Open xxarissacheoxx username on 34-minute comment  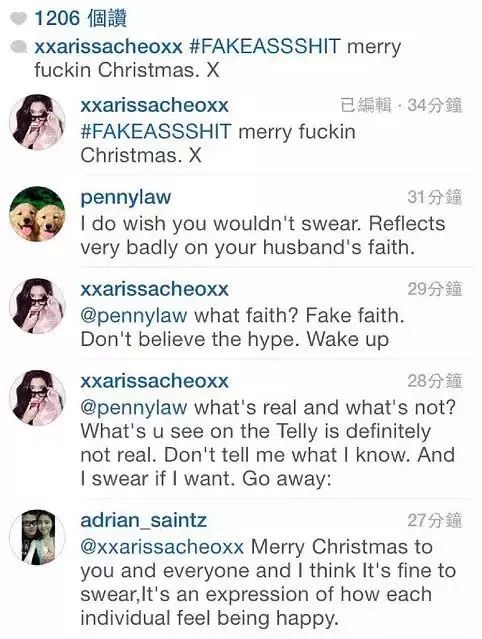tap(154, 106)
